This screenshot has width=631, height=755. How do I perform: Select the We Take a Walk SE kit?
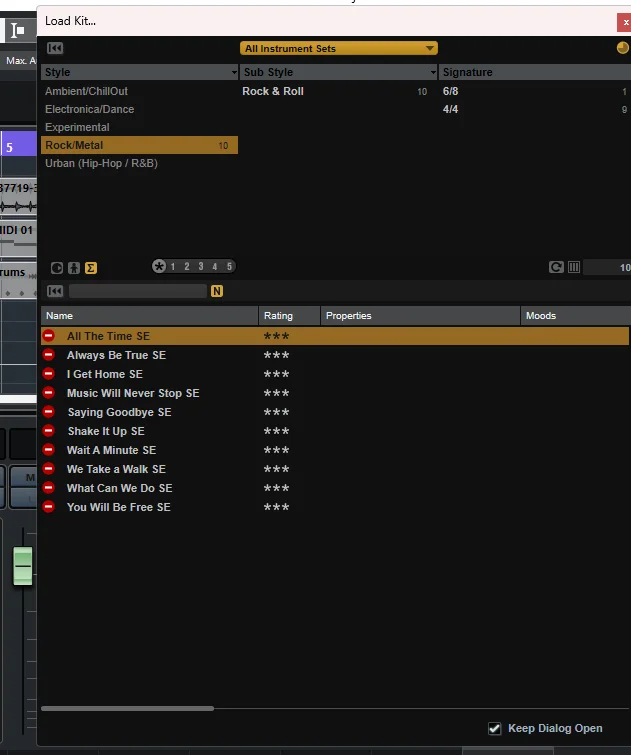click(x=335, y=469)
